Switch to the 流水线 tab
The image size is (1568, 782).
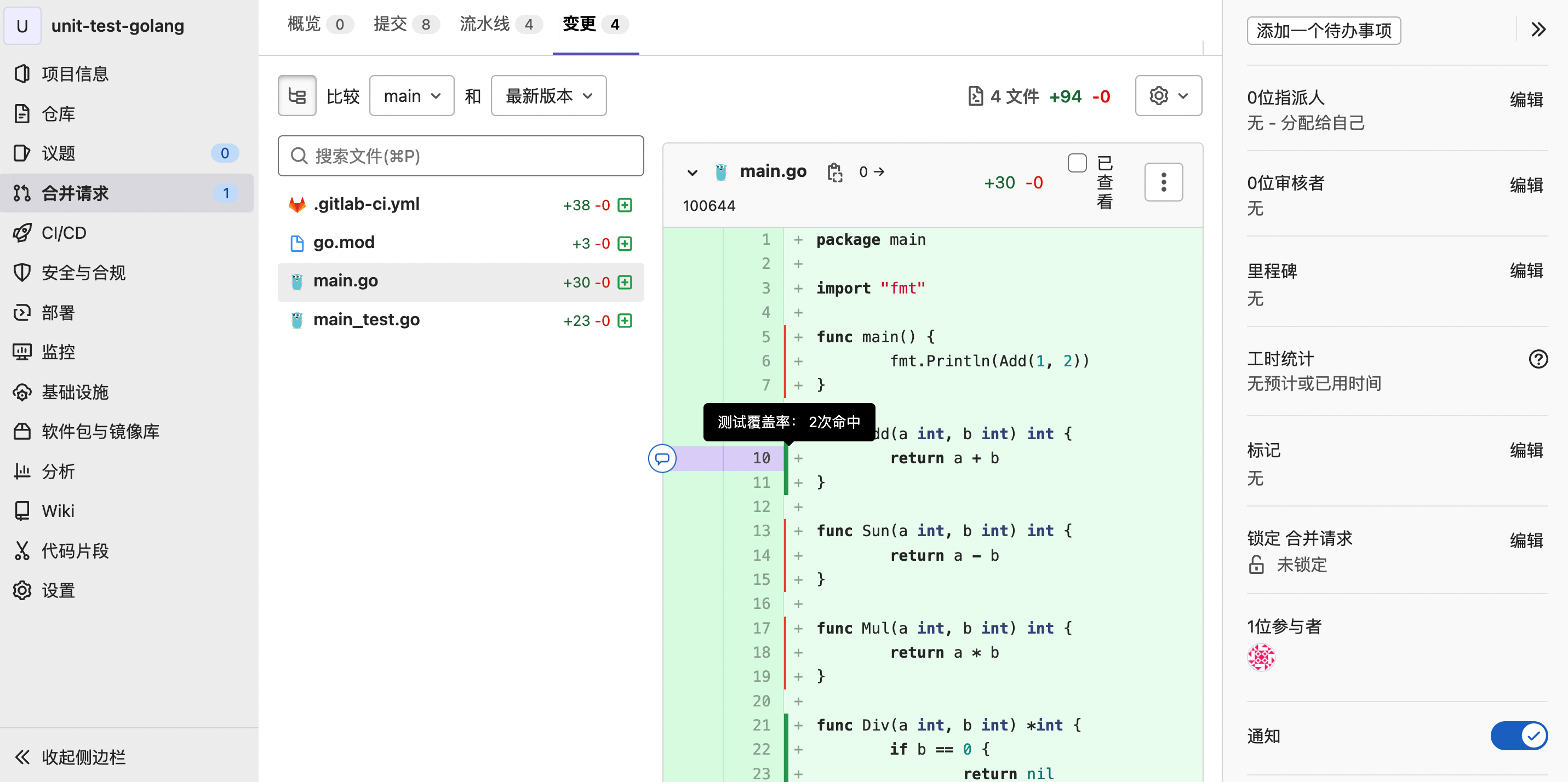(484, 24)
